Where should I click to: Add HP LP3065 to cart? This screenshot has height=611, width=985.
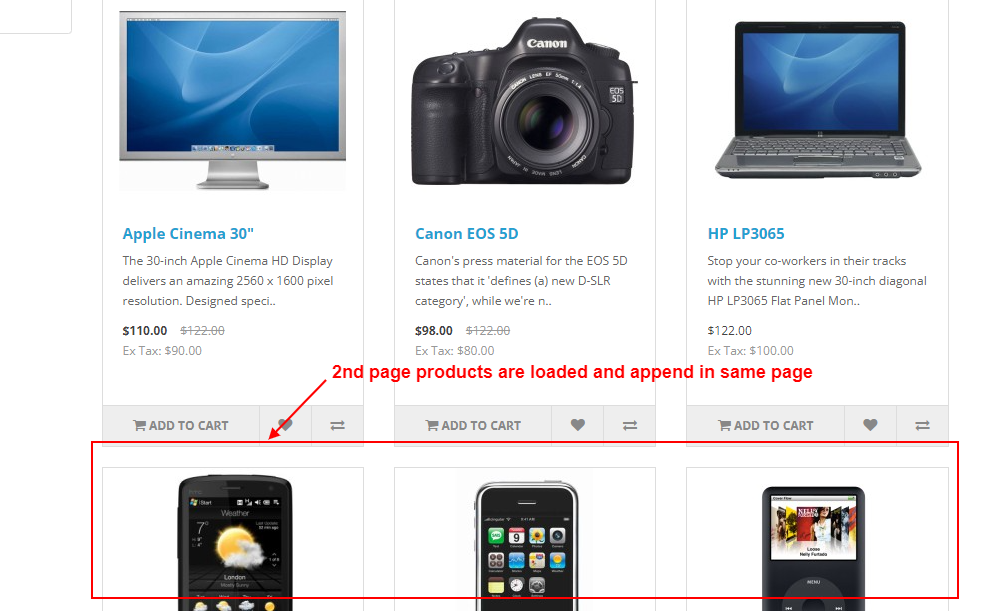point(766,425)
